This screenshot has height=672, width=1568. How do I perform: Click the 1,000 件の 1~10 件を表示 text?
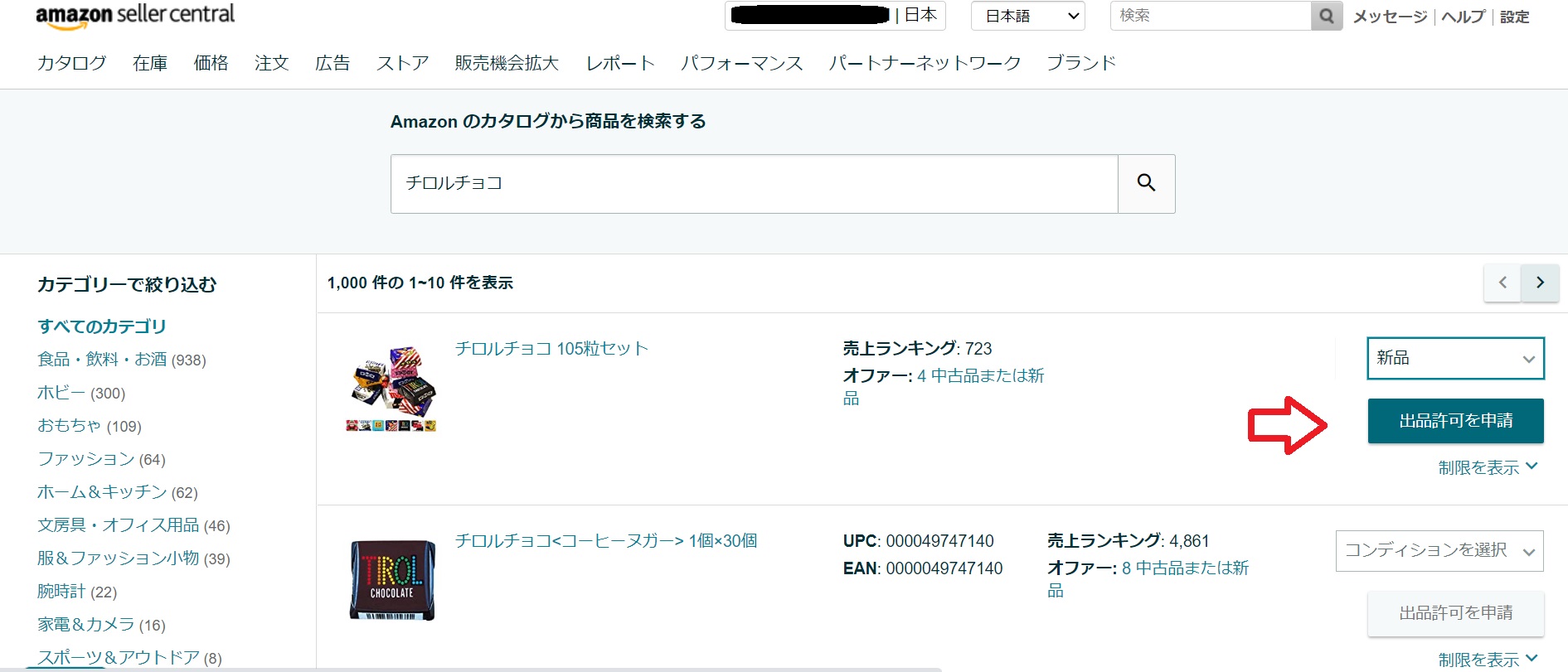[x=420, y=283]
